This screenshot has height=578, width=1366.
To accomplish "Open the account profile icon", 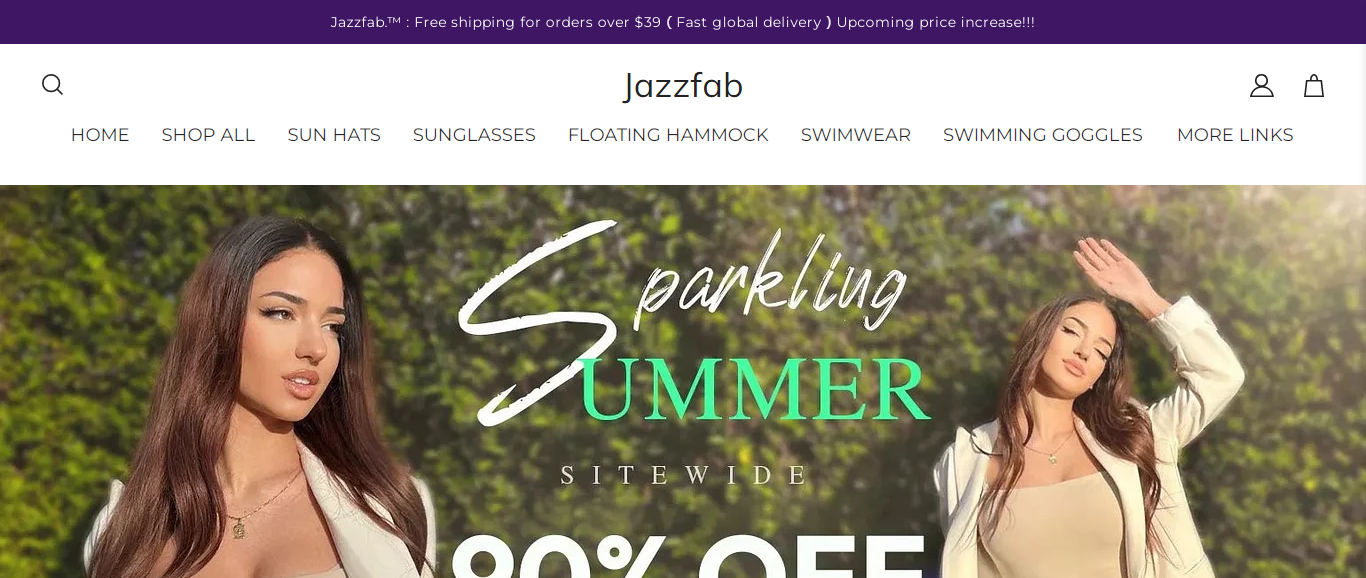I will [x=1262, y=86].
